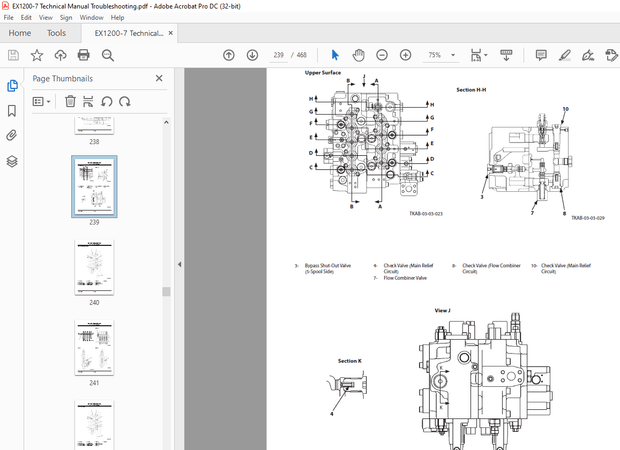Viewport: 620px width, 450px height.
Task: Select page 239 thumbnail
Action: pyautogui.click(x=94, y=186)
